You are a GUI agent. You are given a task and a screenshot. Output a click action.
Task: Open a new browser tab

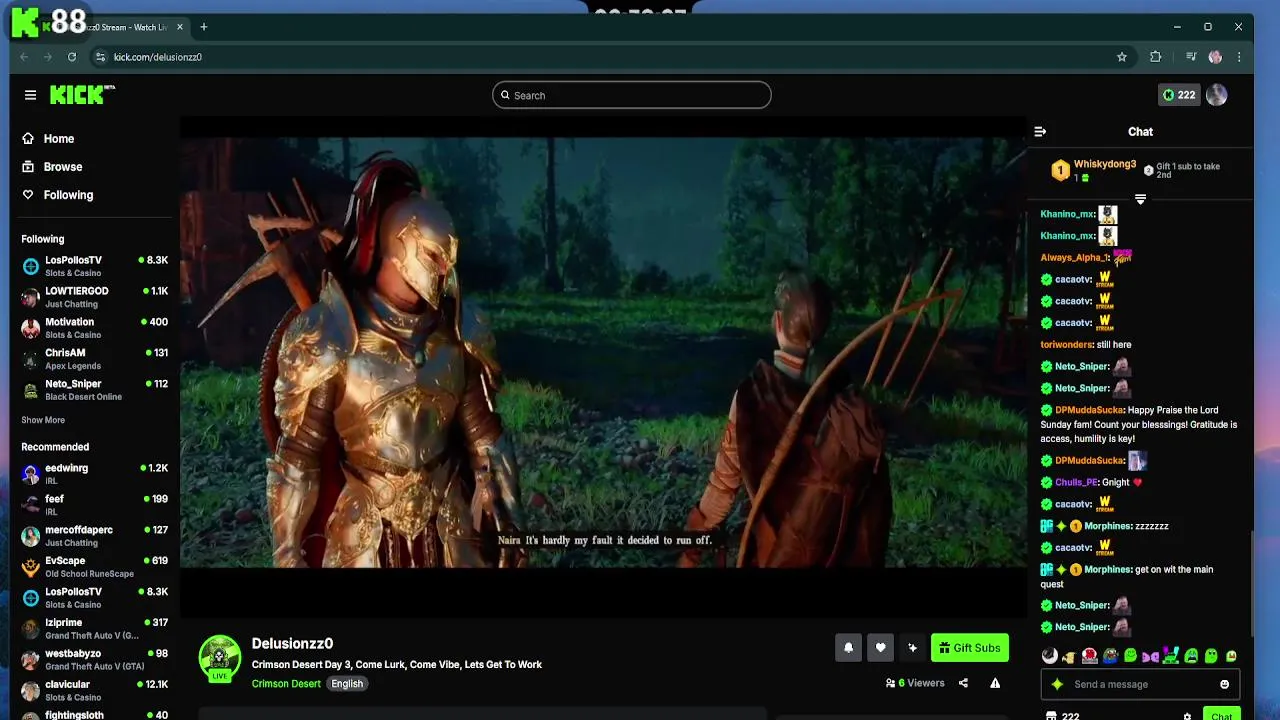(x=204, y=27)
